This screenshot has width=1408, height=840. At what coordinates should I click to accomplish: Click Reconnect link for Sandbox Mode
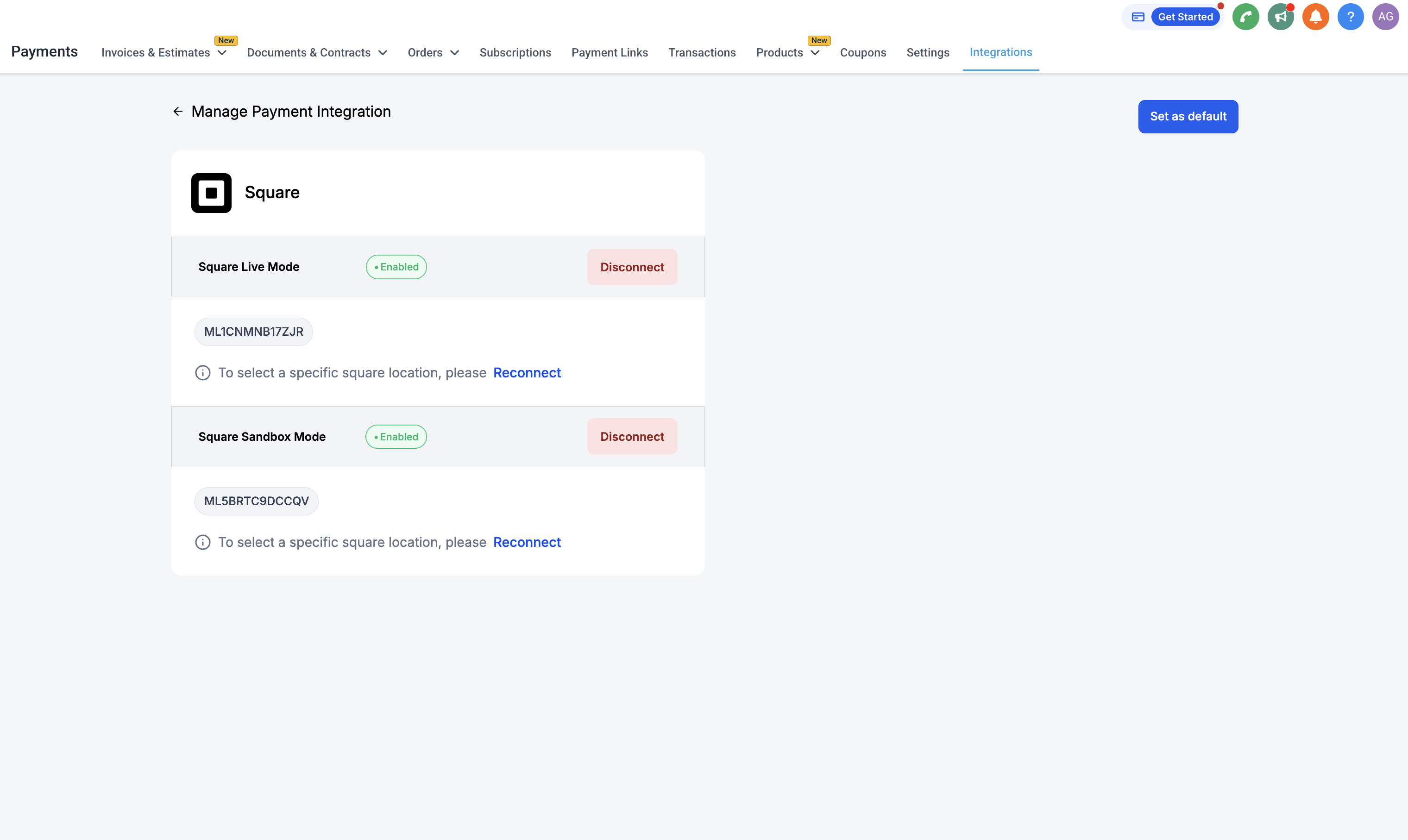(527, 542)
